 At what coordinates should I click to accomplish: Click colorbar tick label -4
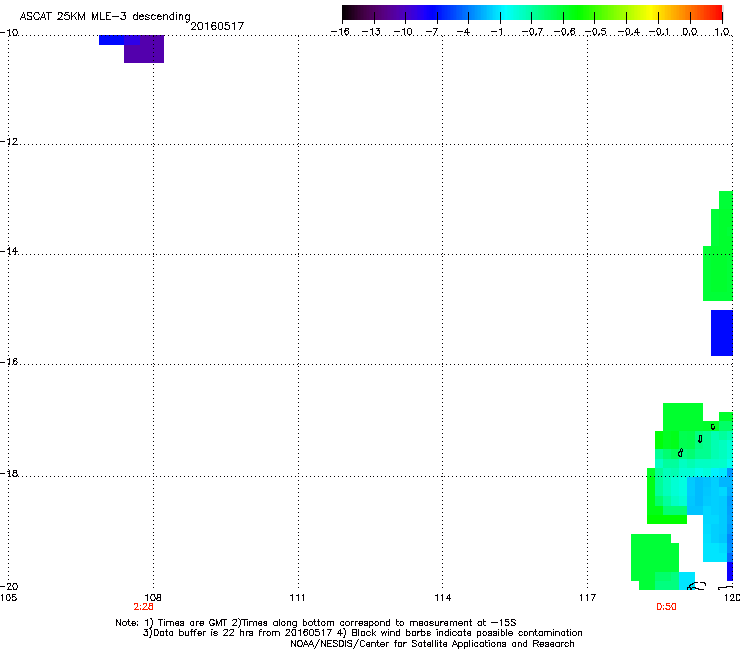tap(463, 32)
